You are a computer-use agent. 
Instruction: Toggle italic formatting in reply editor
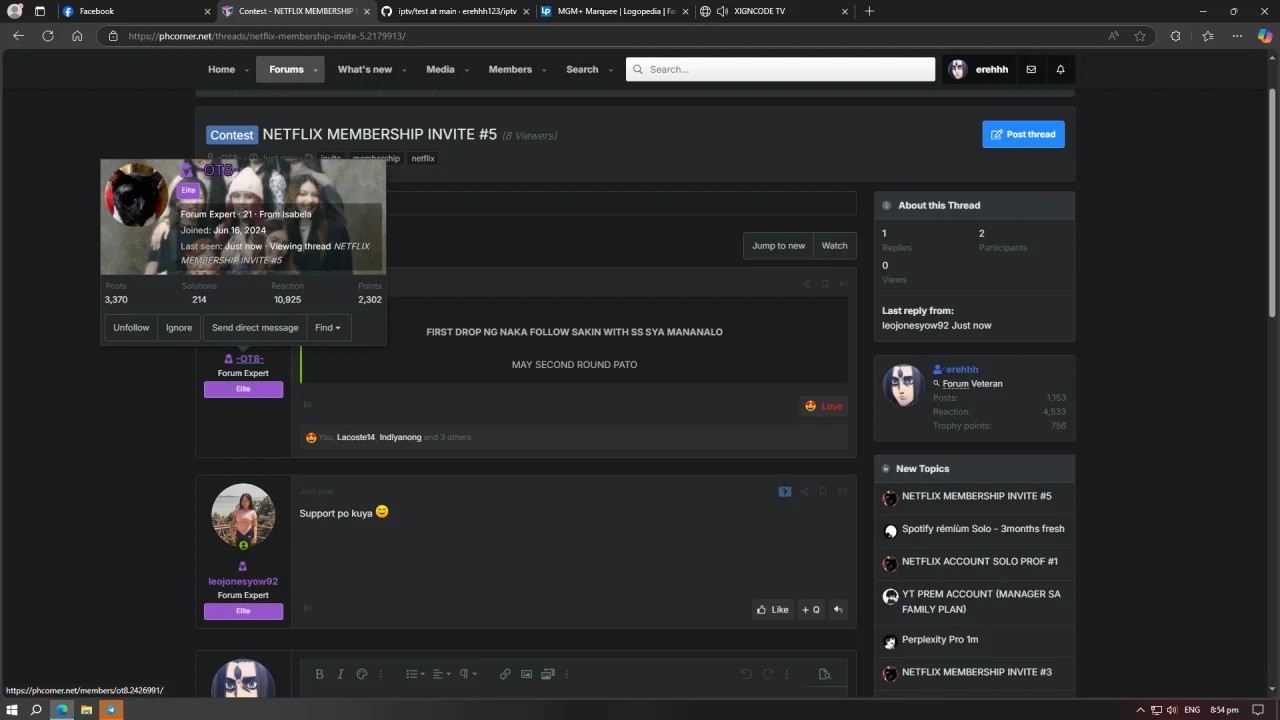coord(340,674)
